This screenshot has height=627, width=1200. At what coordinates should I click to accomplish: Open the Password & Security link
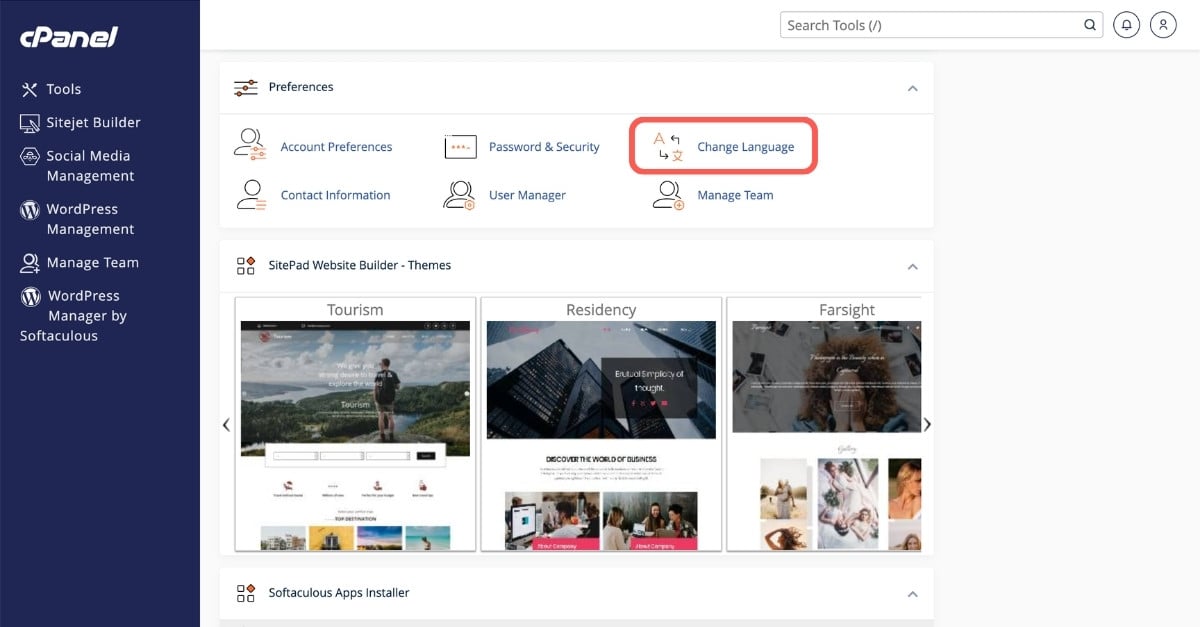[x=544, y=147]
